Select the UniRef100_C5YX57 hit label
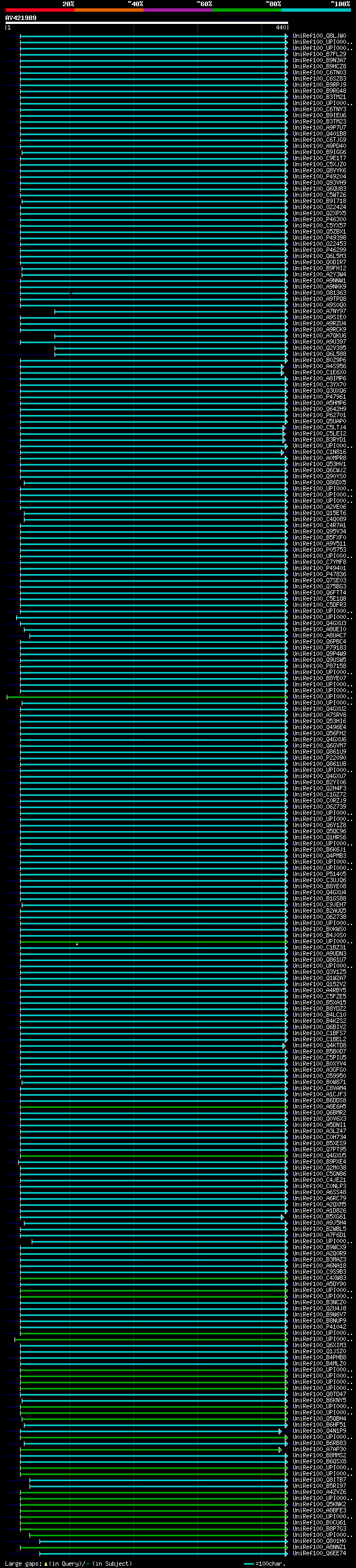 coord(319,226)
